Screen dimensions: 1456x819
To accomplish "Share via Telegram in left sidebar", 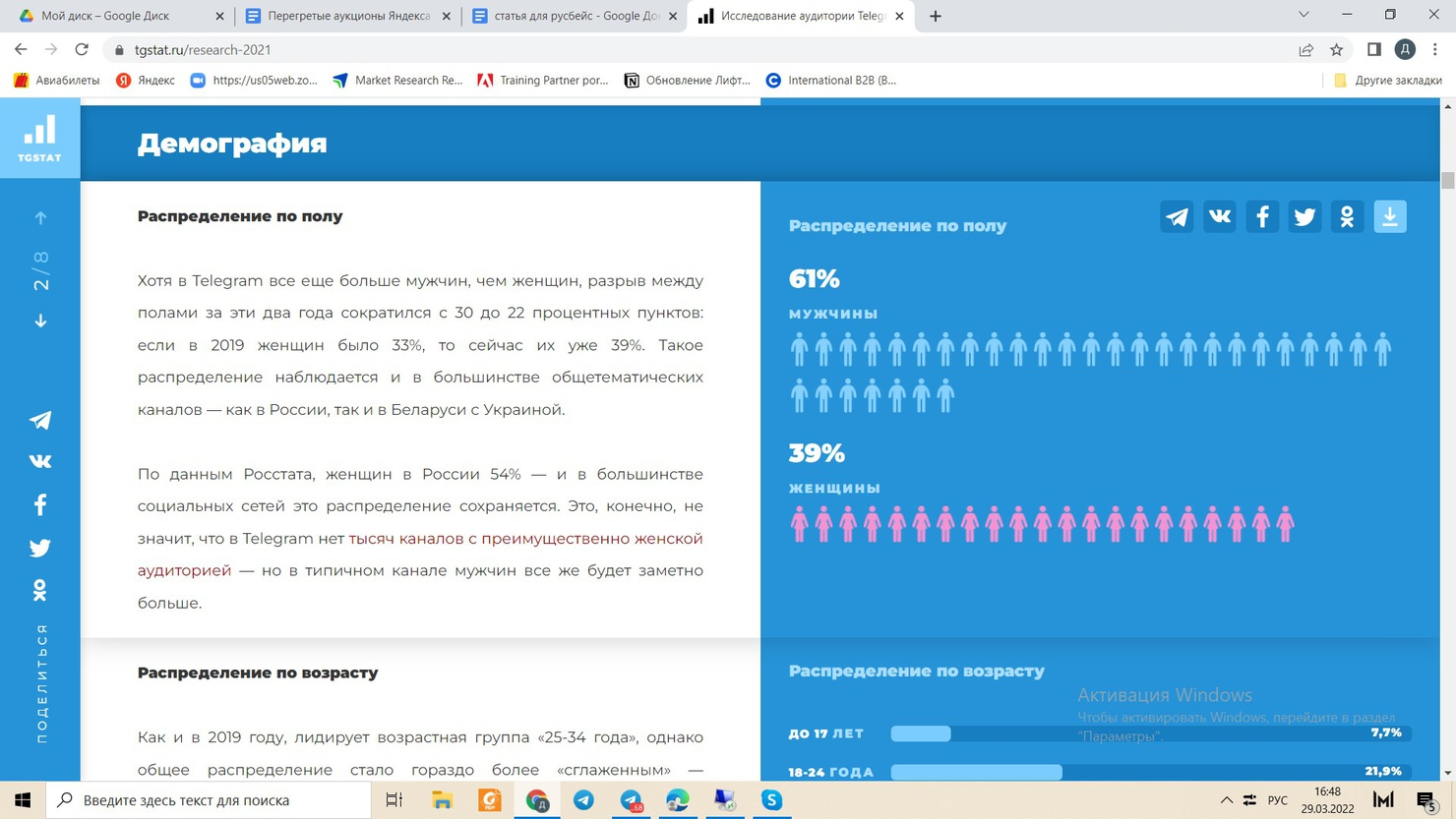I will click(40, 420).
